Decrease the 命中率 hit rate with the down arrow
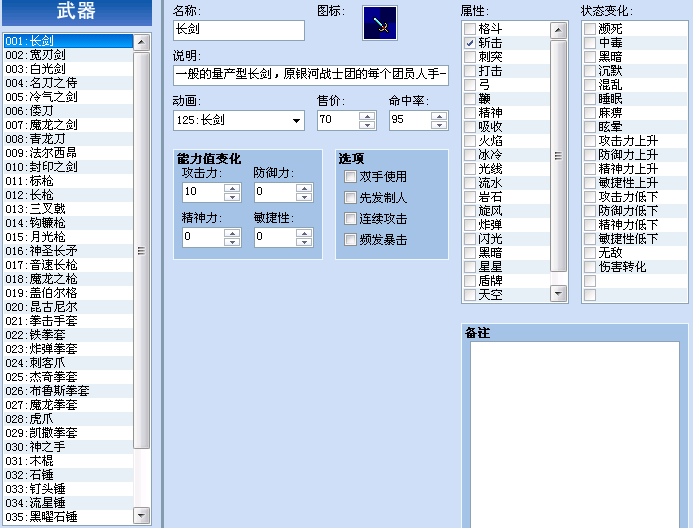This screenshot has height=528, width=693. click(x=439, y=125)
